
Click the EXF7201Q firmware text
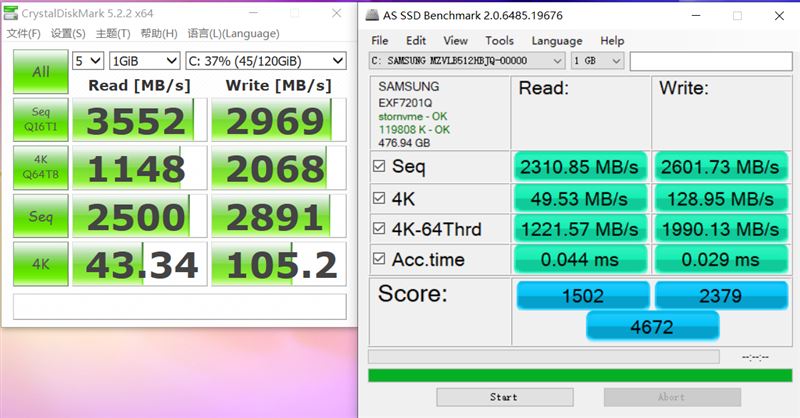pyautogui.click(x=405, y=103)
